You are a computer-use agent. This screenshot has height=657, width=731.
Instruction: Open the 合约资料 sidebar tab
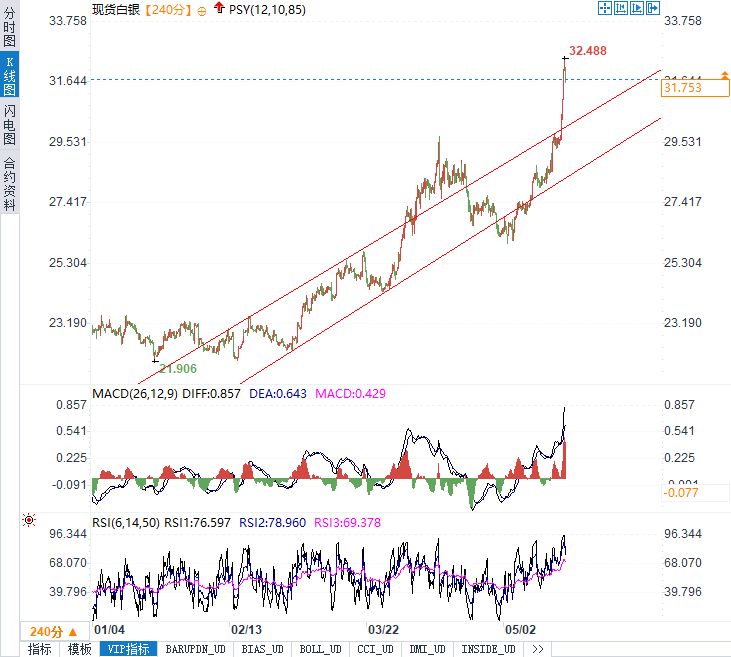pos(9,183)
